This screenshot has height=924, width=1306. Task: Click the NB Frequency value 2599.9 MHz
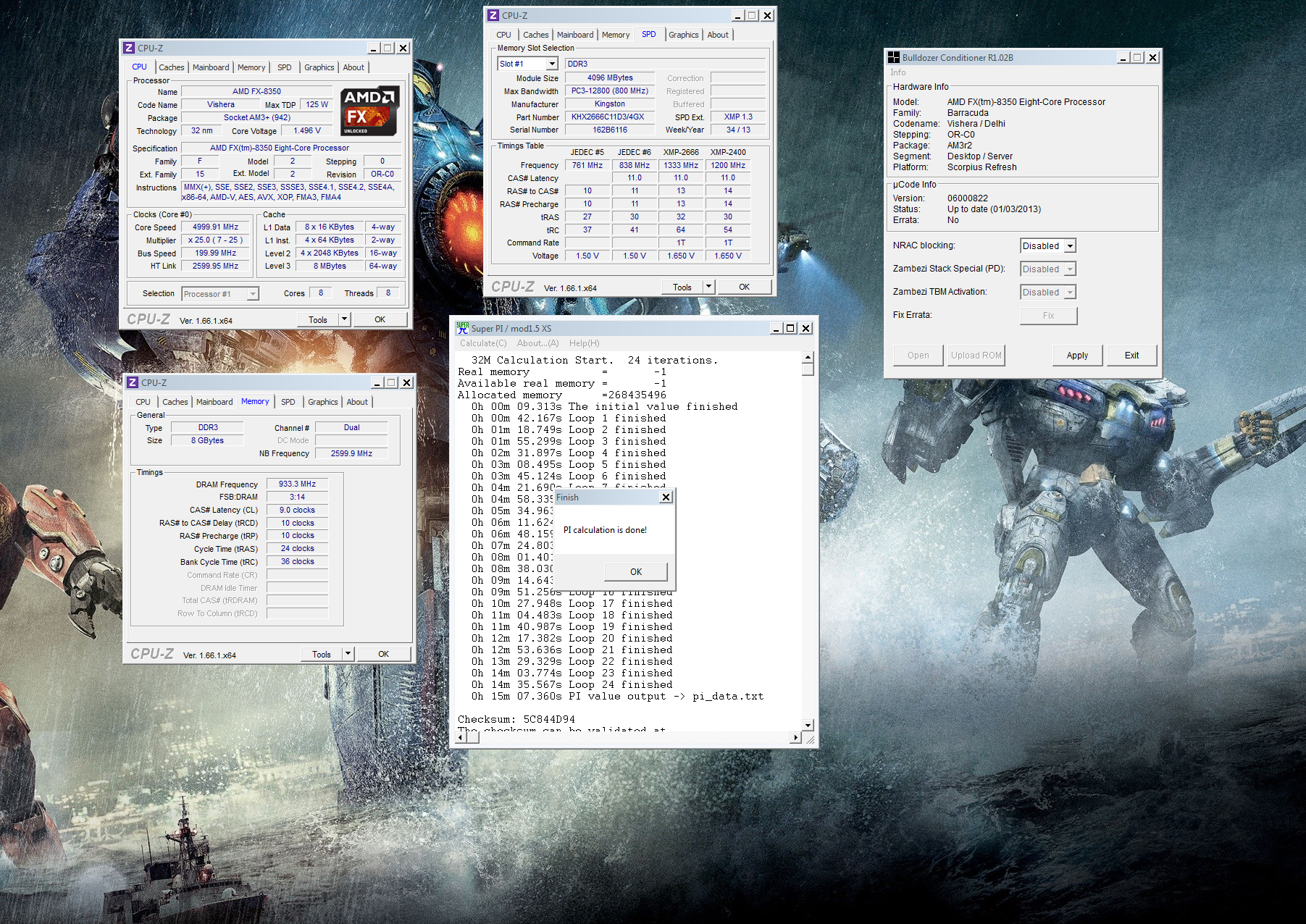click(351, 453)
